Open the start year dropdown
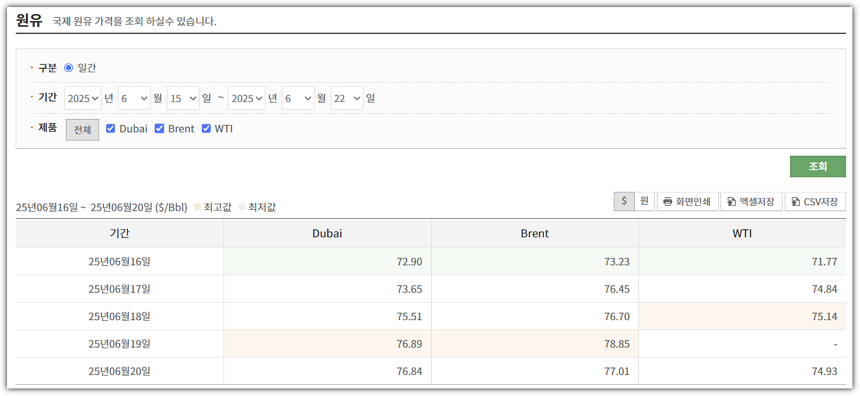 [83, 98]
